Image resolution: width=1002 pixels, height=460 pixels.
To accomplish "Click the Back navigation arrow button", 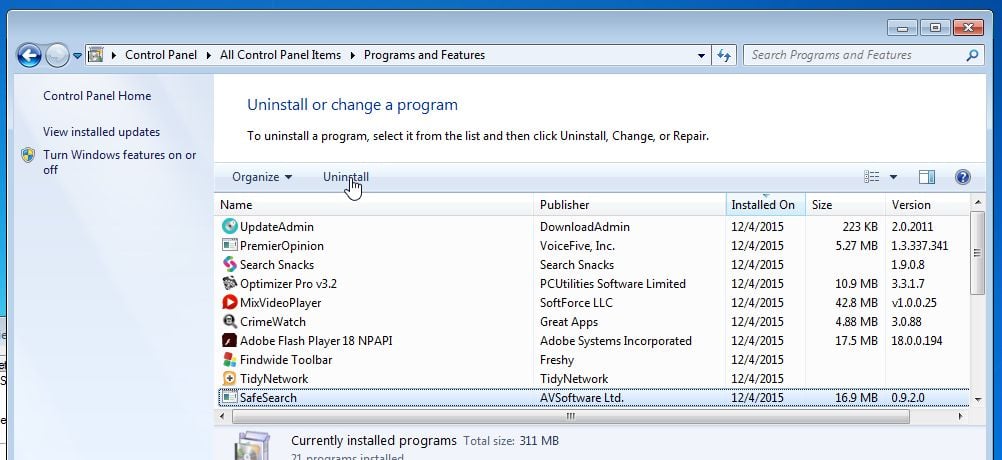I will (x=29, y=56).
